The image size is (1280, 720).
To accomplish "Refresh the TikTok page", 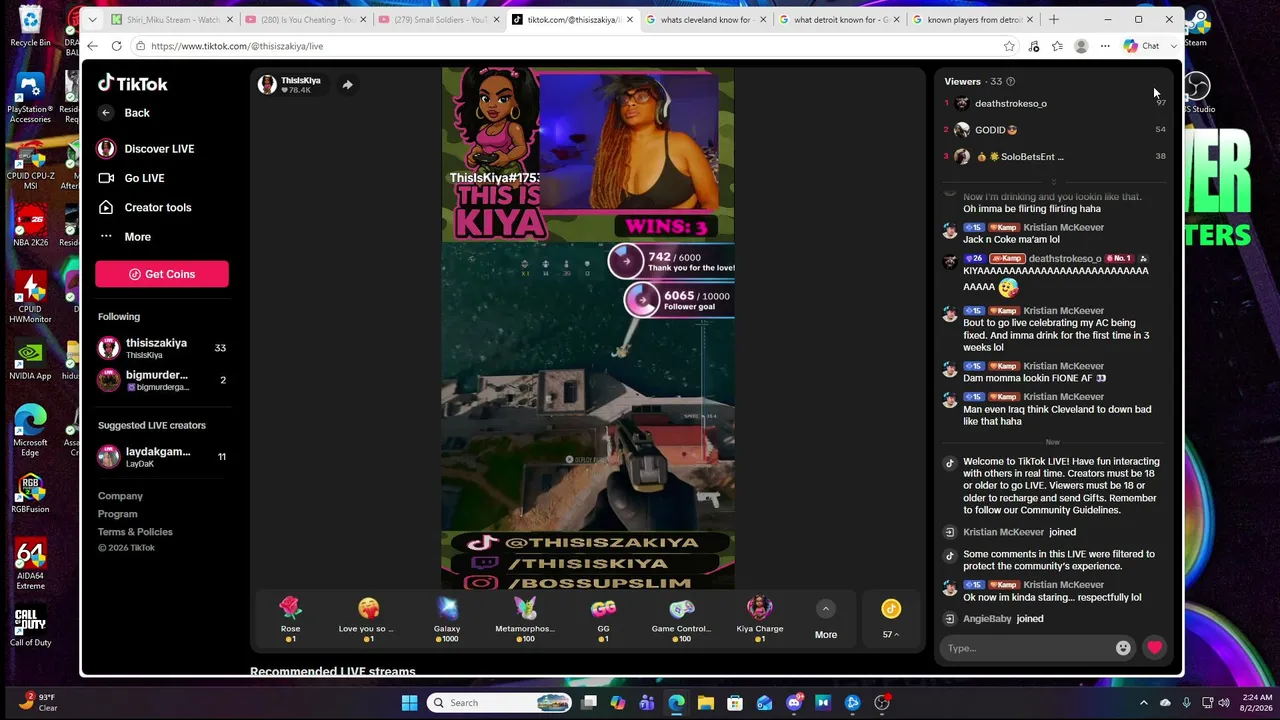I will 117,46.
